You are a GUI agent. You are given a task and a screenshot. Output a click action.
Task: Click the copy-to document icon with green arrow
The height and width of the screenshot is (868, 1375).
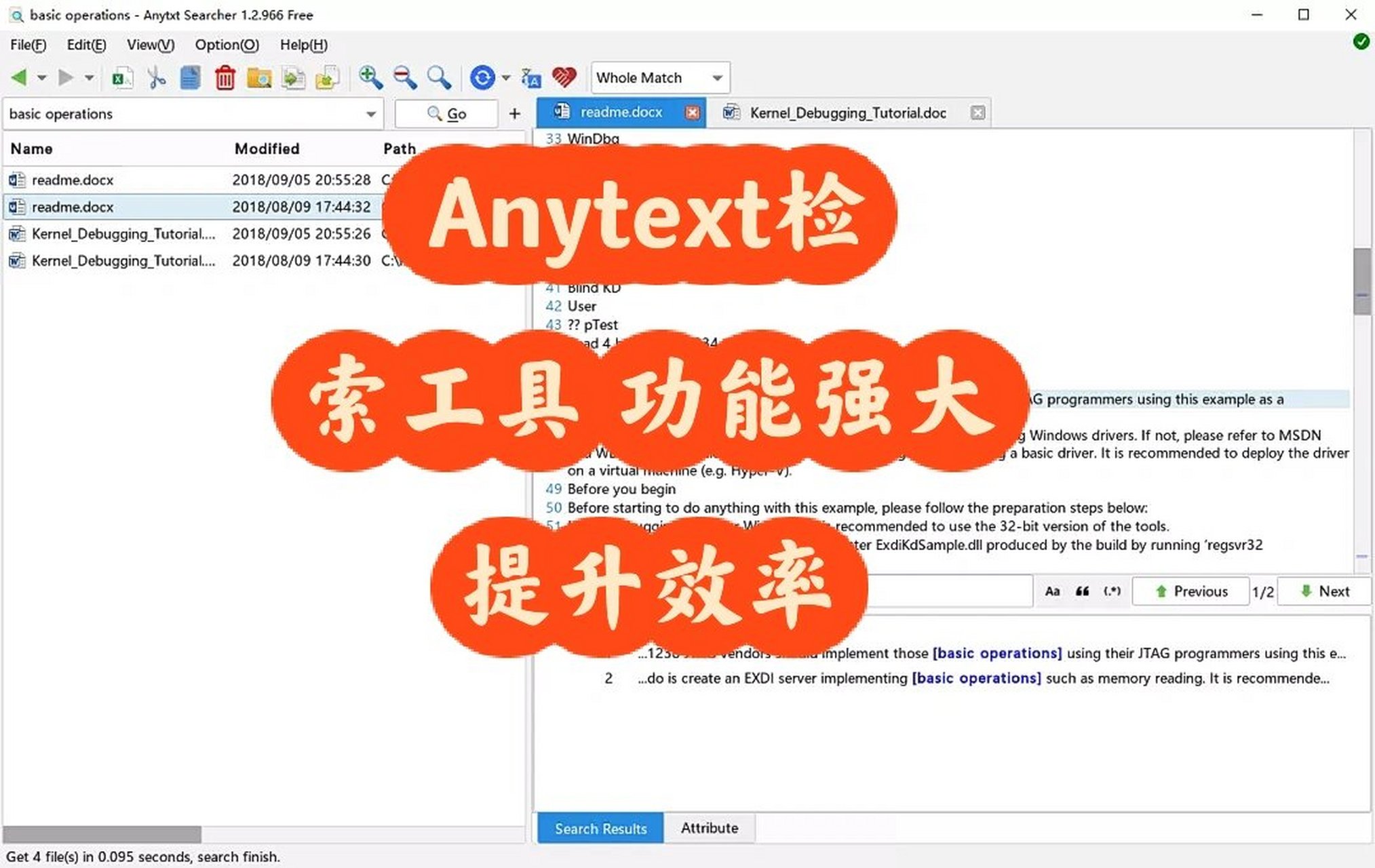click(294, 78)
